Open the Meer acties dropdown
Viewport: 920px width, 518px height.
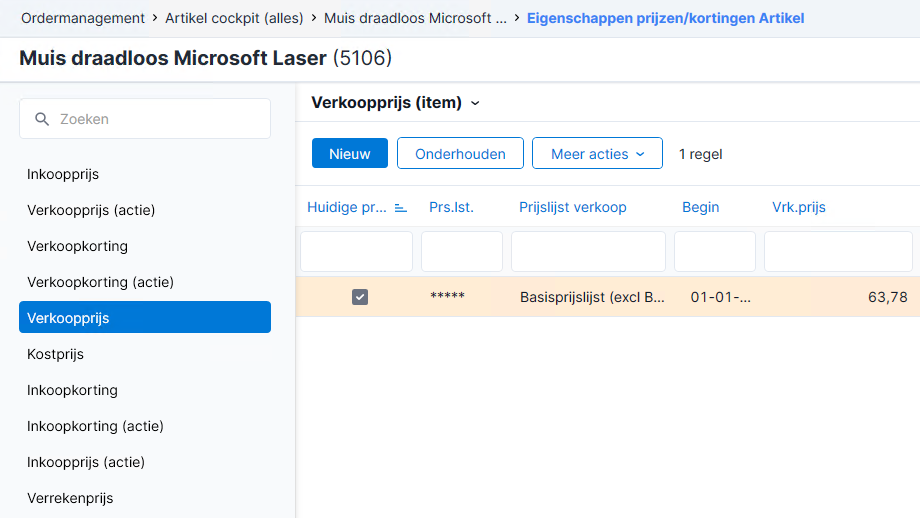(x=597, y=154)
